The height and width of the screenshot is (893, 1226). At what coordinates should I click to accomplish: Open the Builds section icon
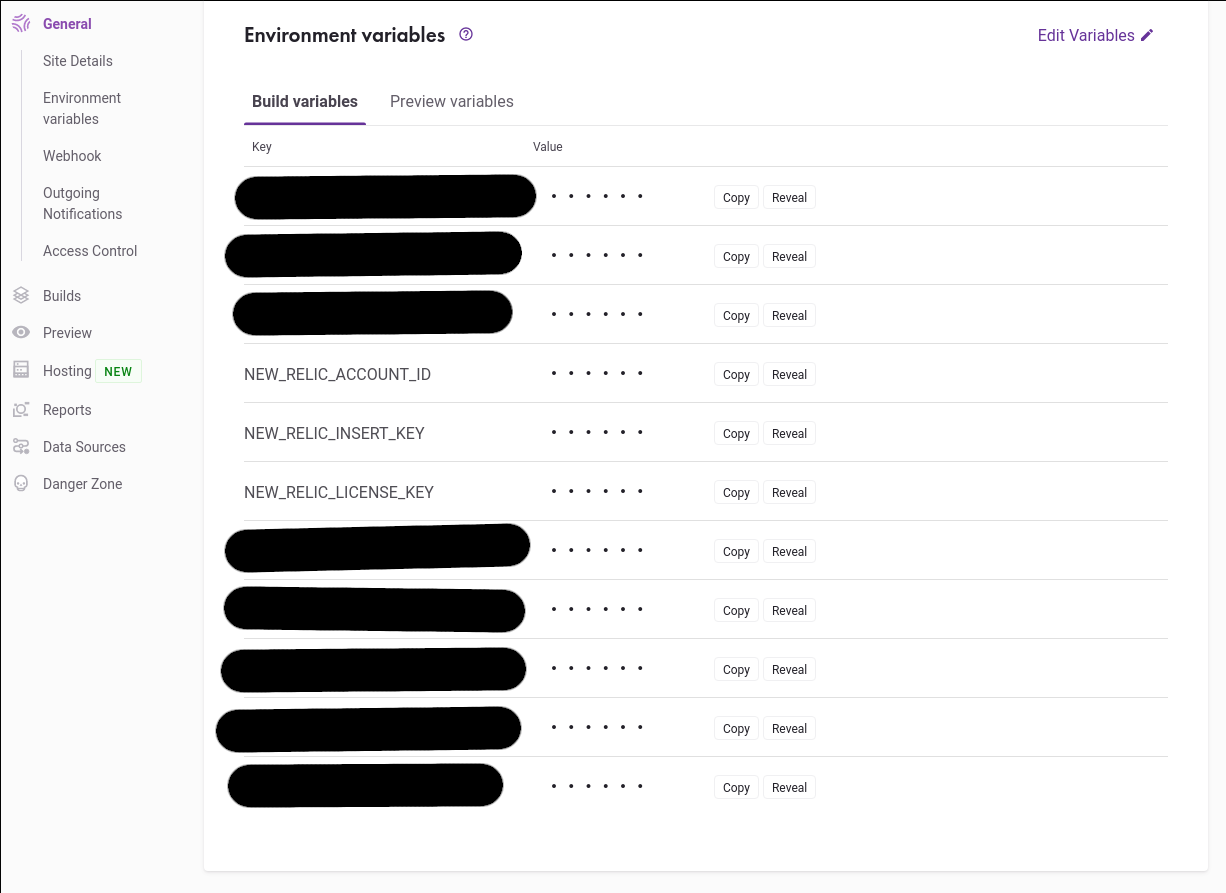[x=21, y=296]
